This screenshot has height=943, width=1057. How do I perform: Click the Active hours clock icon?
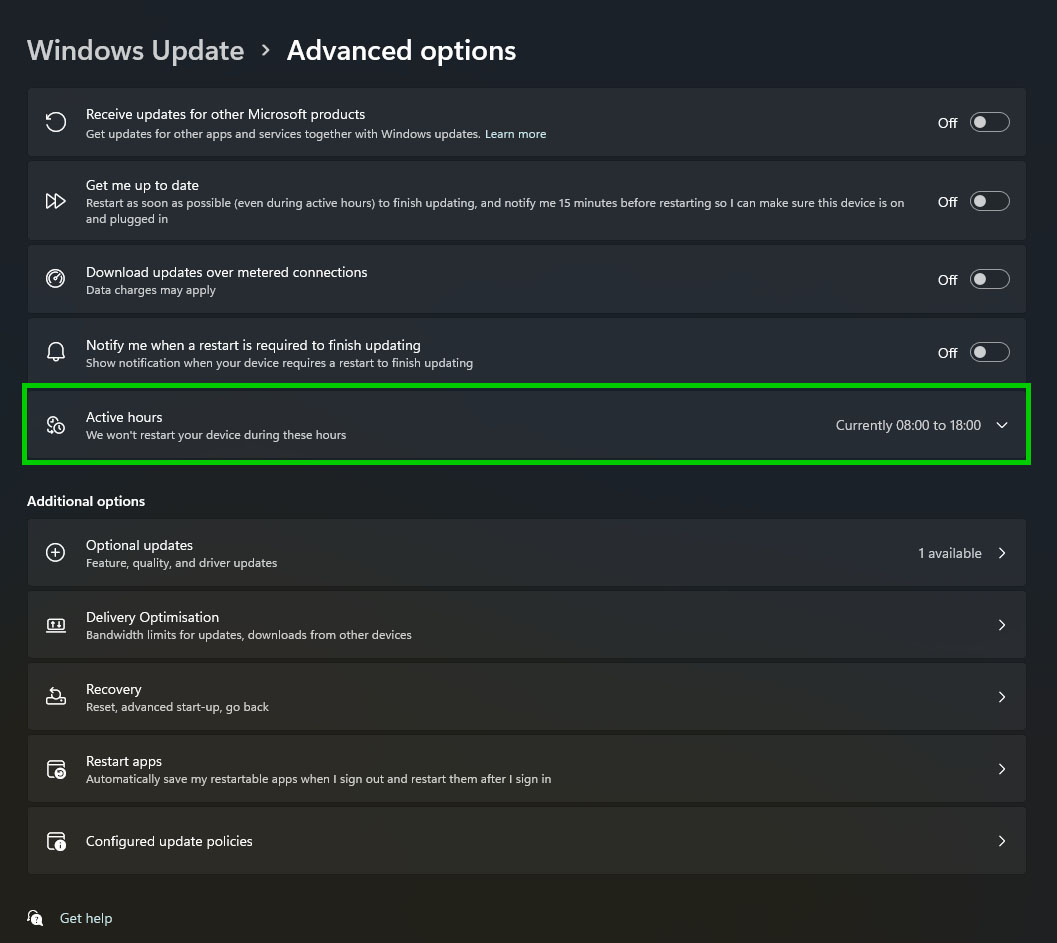56,425
